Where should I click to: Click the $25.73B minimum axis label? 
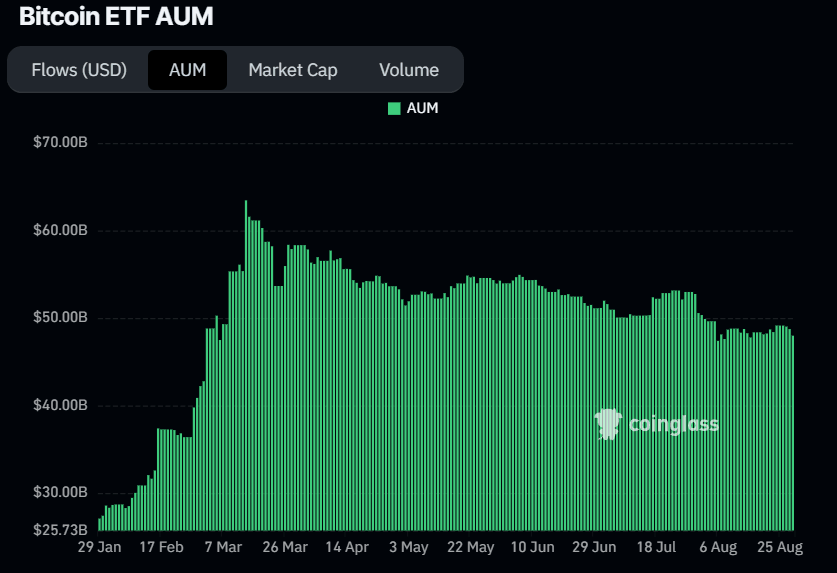[61, 527]
